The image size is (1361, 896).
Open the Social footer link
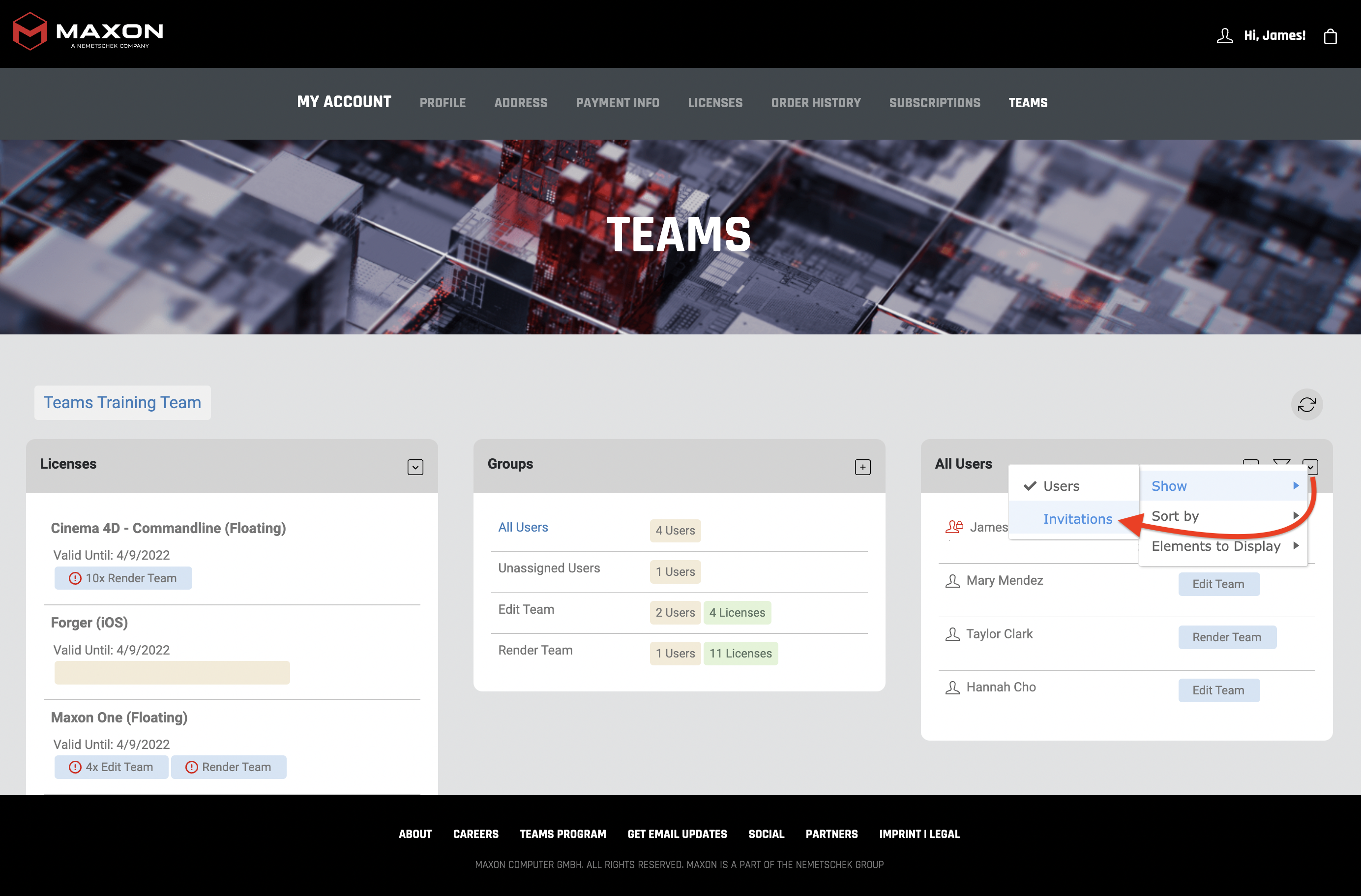tap(766, 834)
